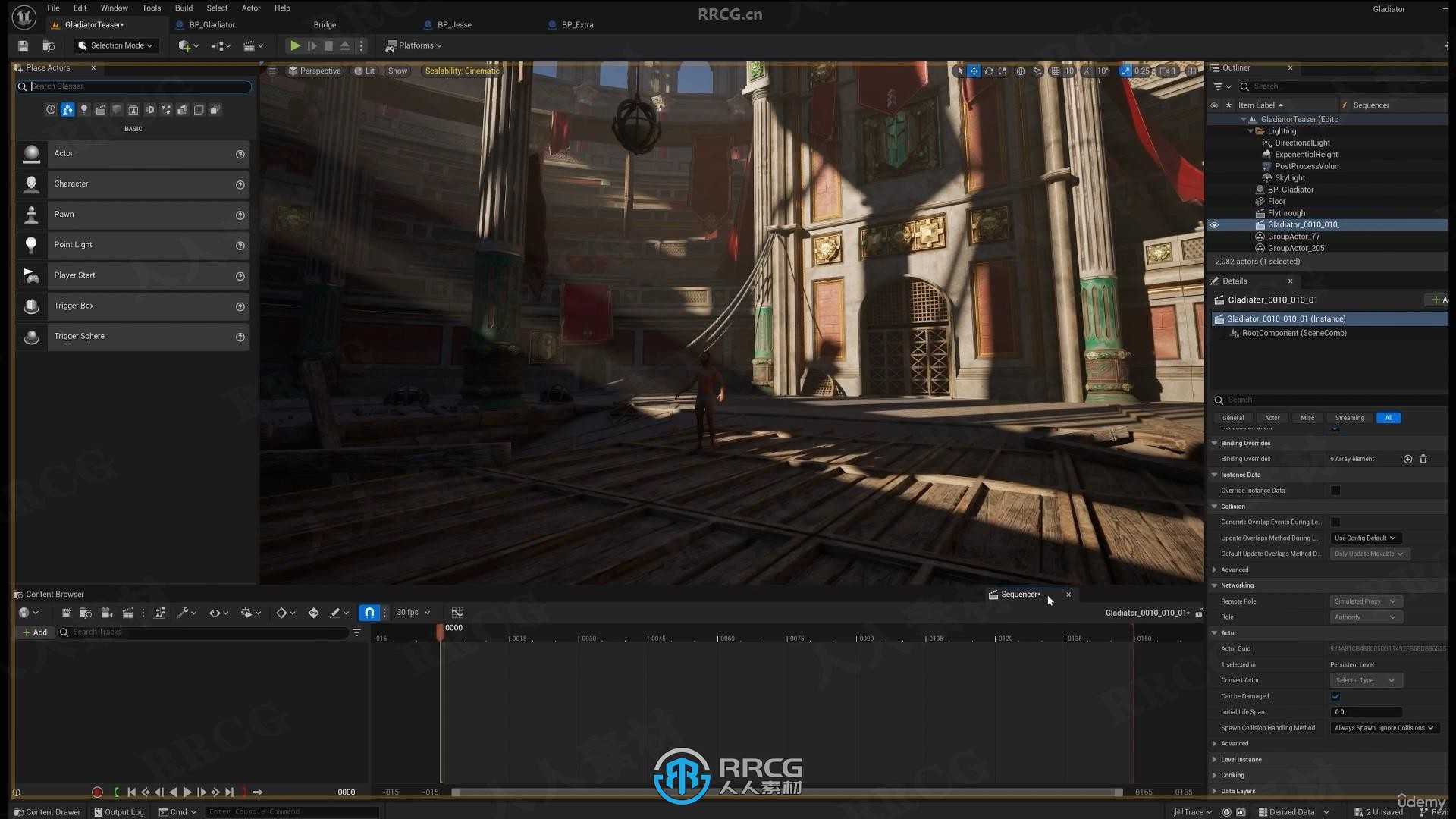
Task: Select the Lights bulb category in Place Actors
Action: [x=84, y=110]
